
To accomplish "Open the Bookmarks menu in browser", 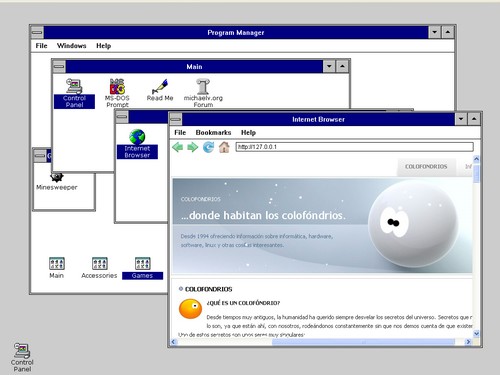I will pyautogui.click(x=213, y=132).
